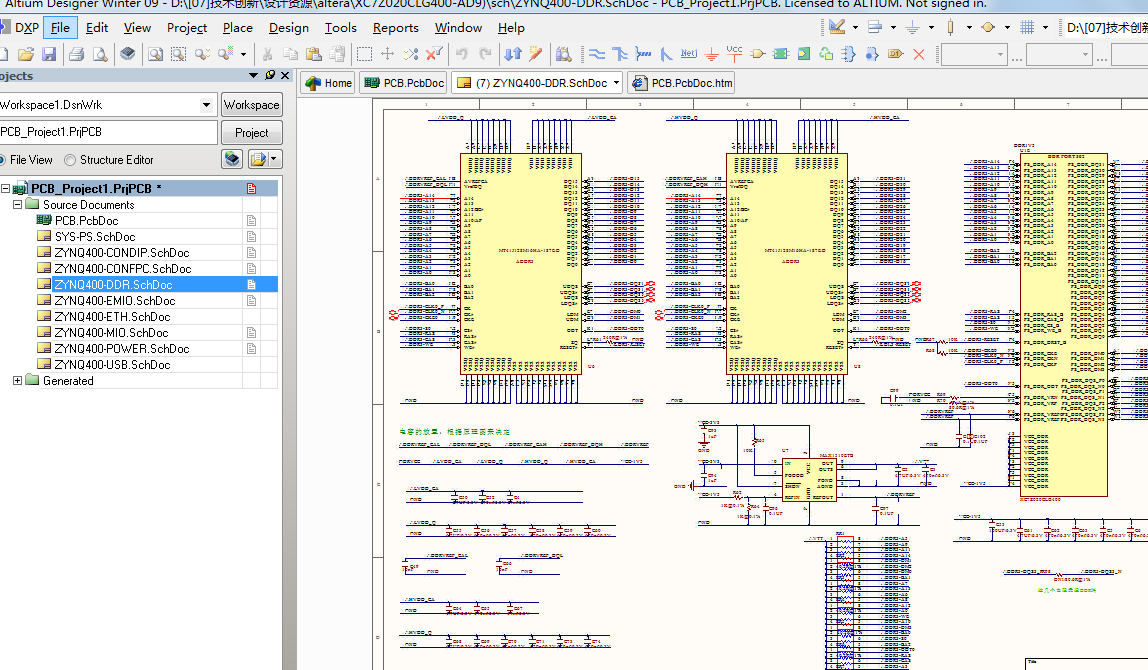
Task: Switch to the PCB.PcbDoc tab
Action: click(403, 83)
